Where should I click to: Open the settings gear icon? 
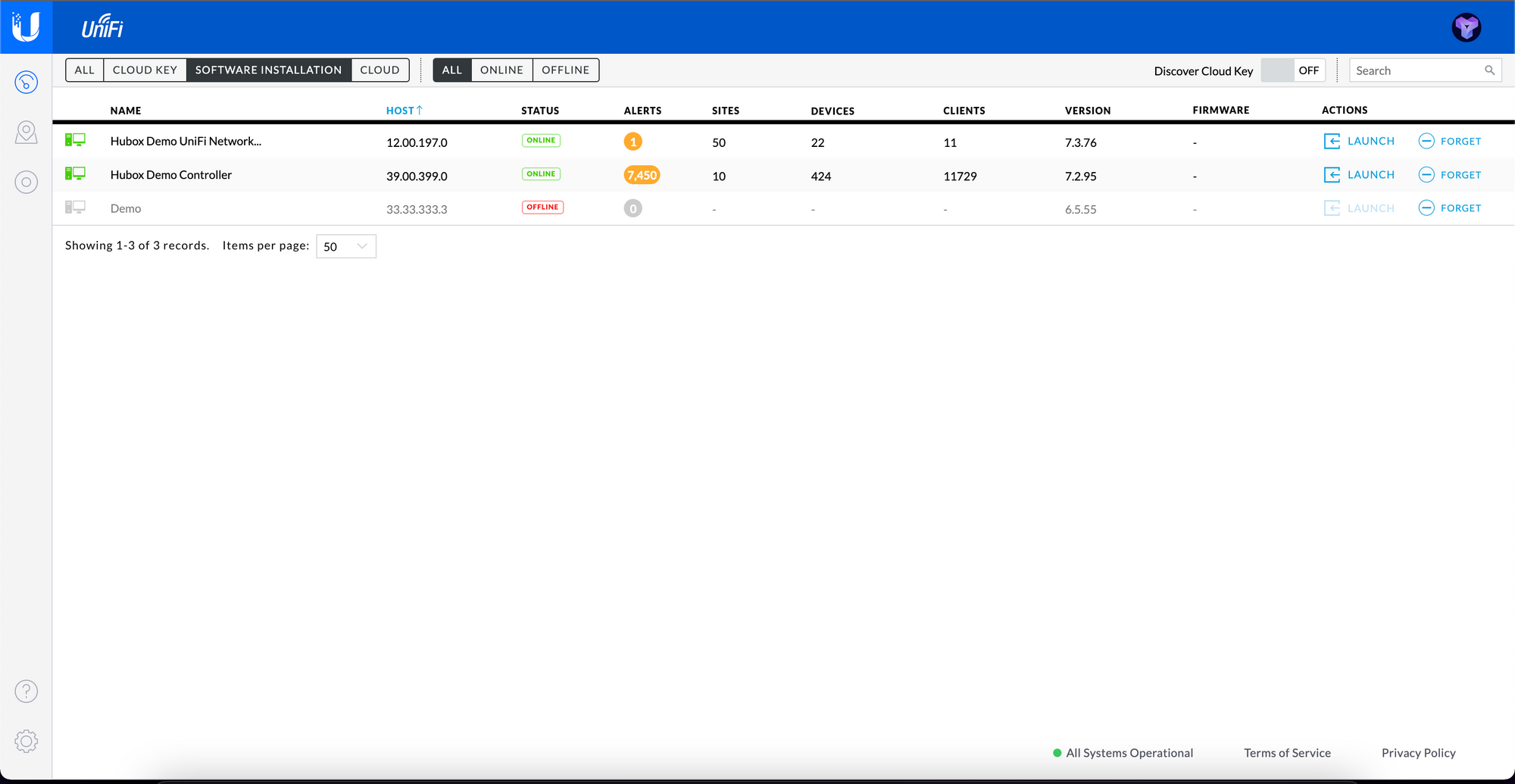[x=27, y=741]
